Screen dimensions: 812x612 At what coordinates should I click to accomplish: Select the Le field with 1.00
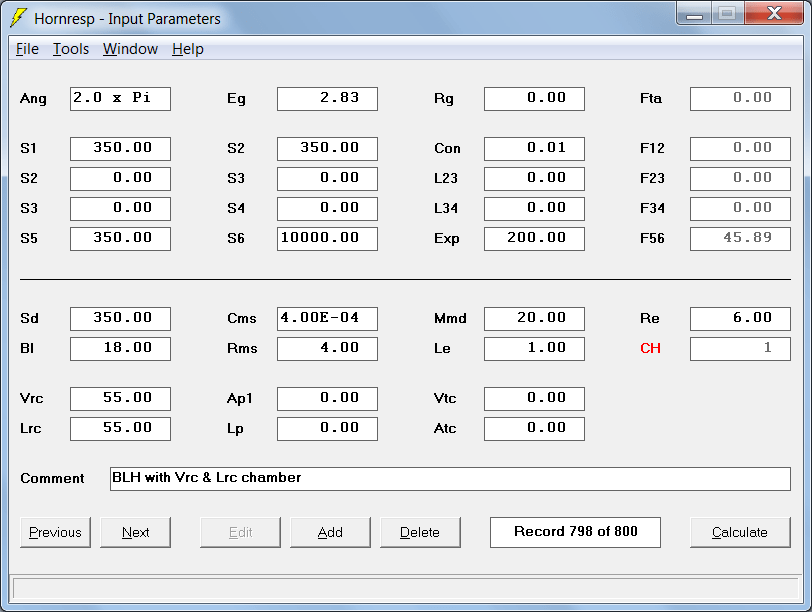[534, 349]
